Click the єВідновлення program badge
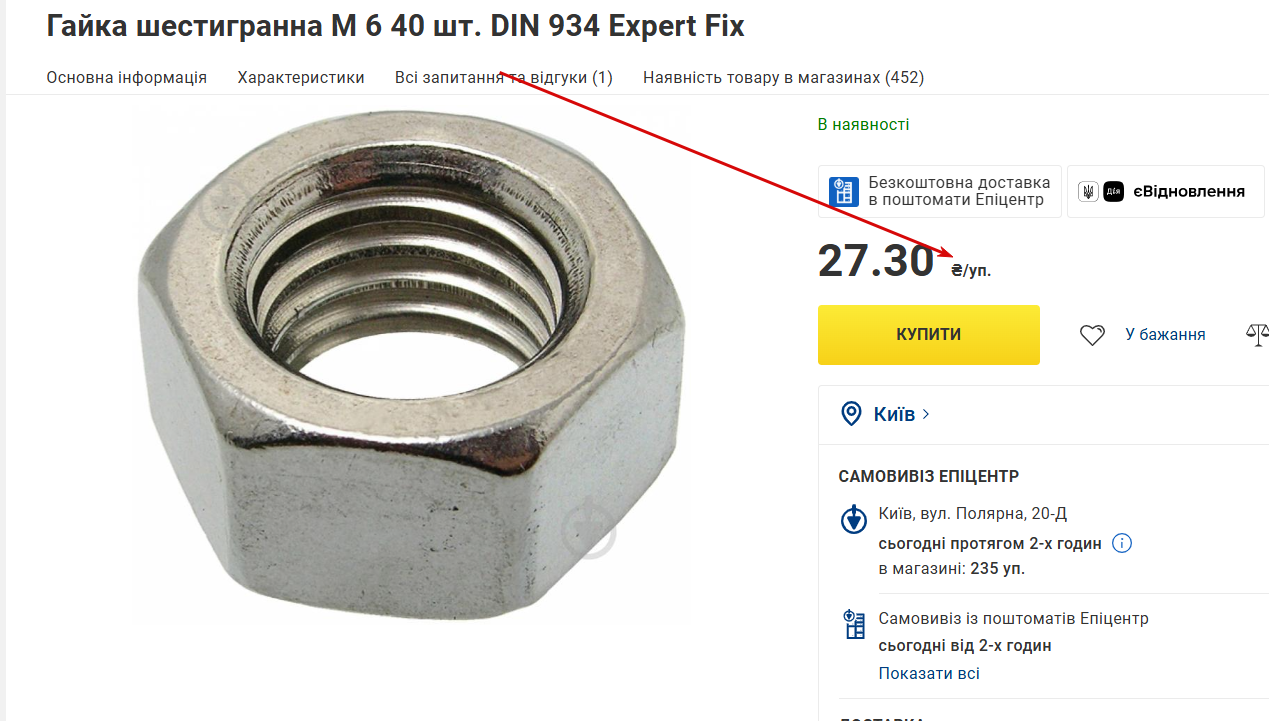Viewport: 1269px width, 721px height. [1166, 192]
